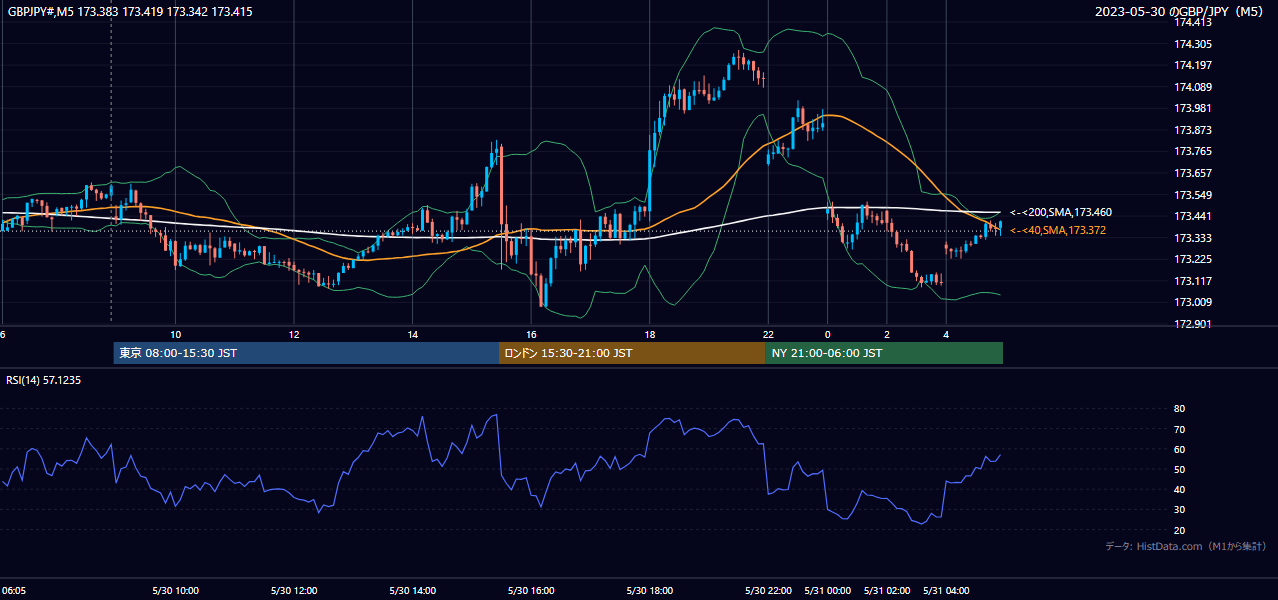Screen dimensions: 1278x600
Task: Click RSI axis level 50
Action: click(1179, 469)
